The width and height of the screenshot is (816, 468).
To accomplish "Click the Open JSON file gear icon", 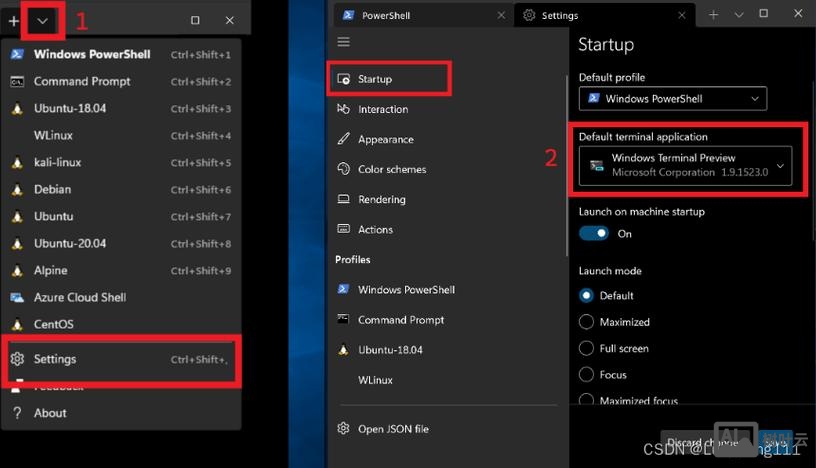I will pos(344,429).
